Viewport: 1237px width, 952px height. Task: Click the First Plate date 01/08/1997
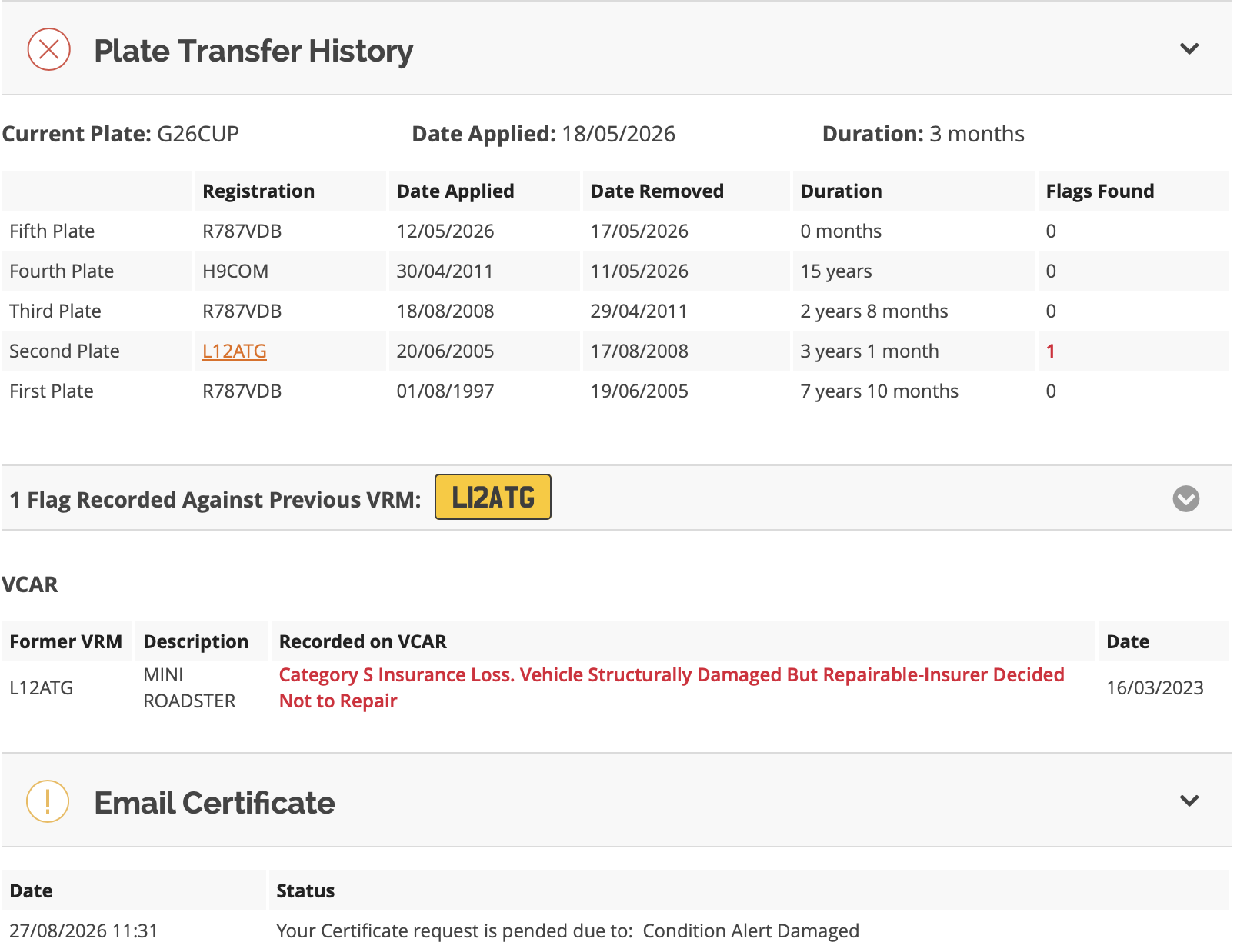point(445,391)
